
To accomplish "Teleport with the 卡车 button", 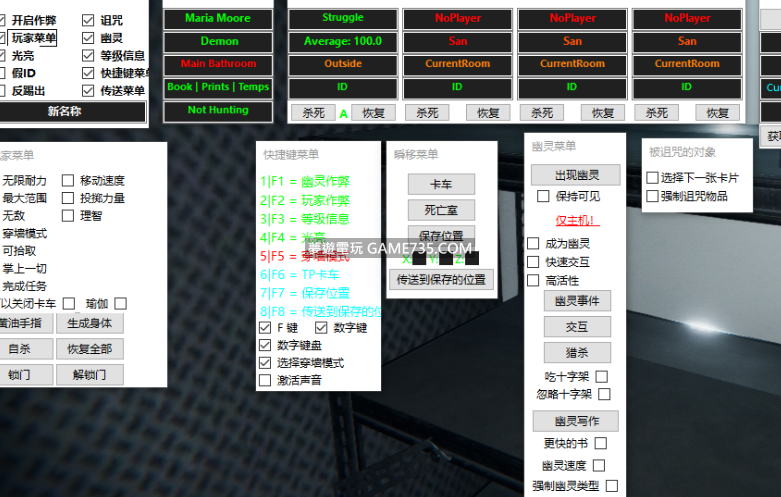I will point(441,185).
